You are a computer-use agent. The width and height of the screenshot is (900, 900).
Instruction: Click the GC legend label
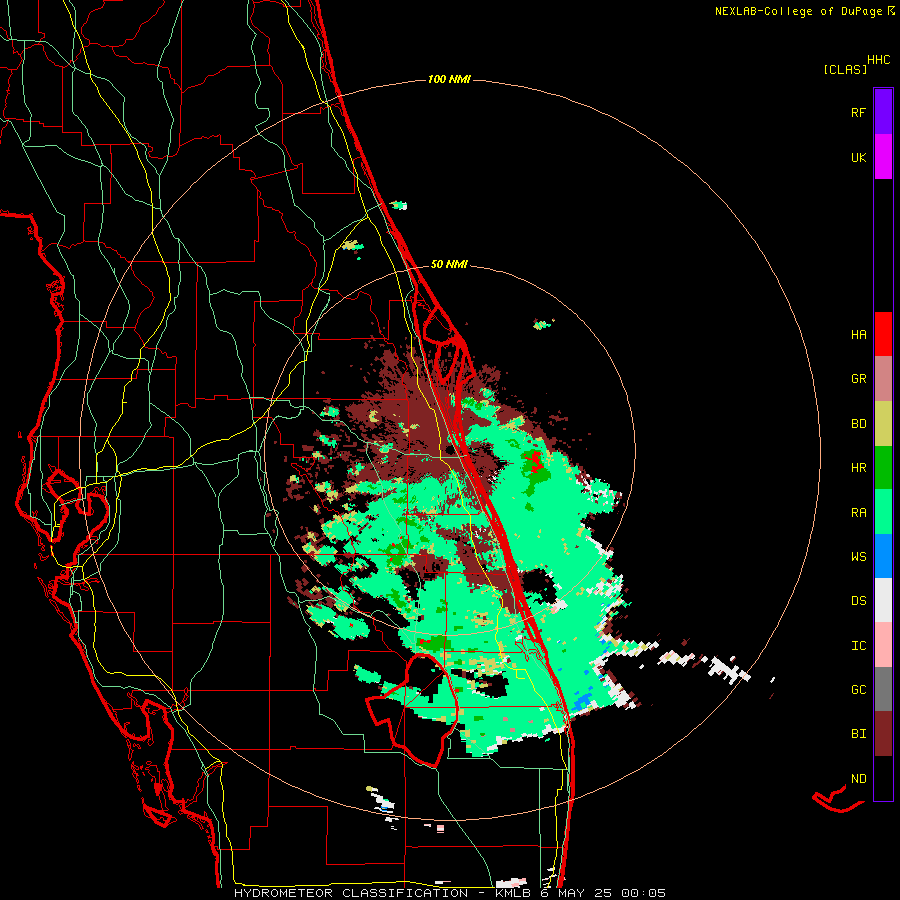(x=859, y=690)
